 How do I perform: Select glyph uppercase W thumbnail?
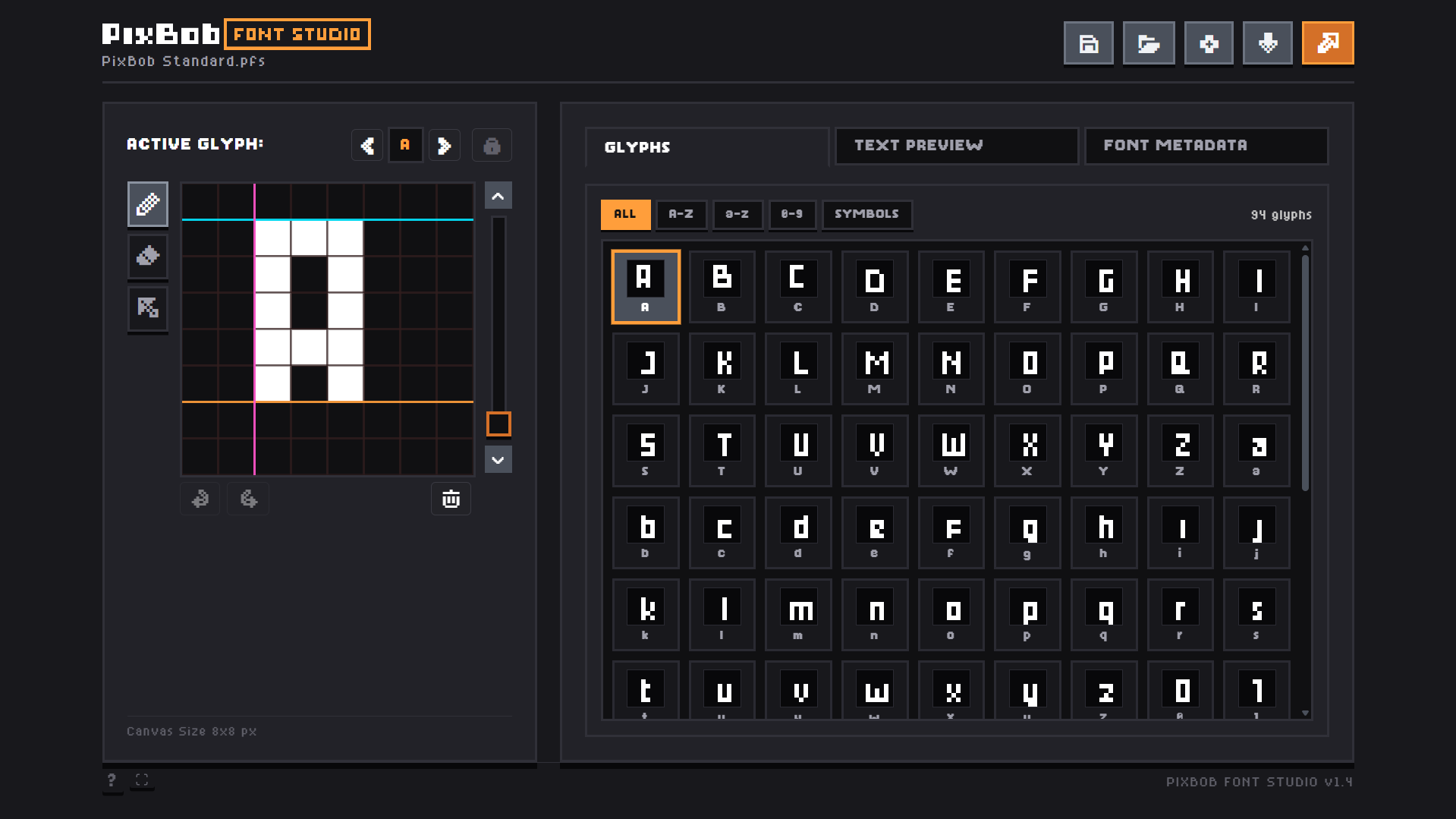[x=951, y=451]
